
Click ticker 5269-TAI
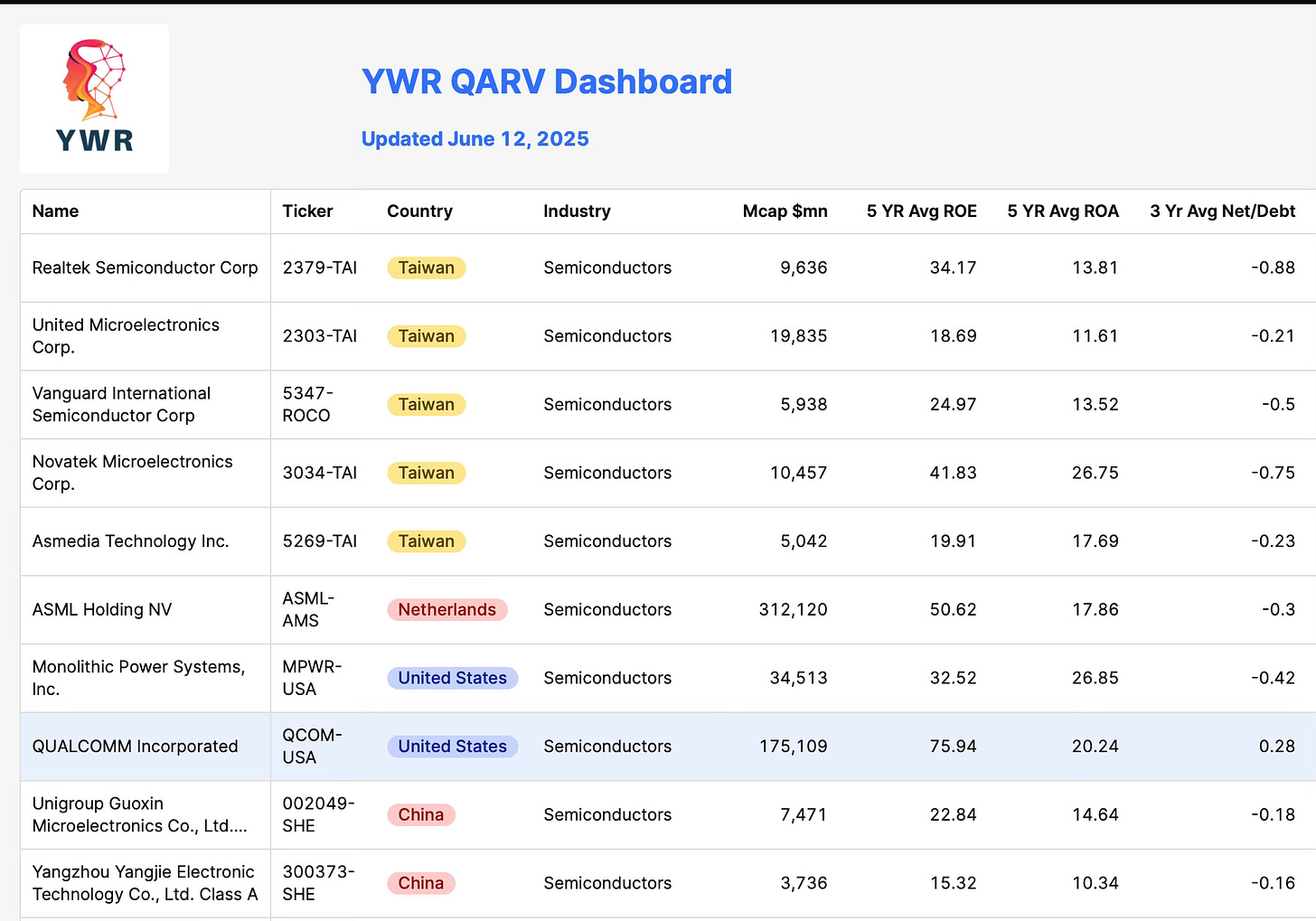click(x=319, y=541)
